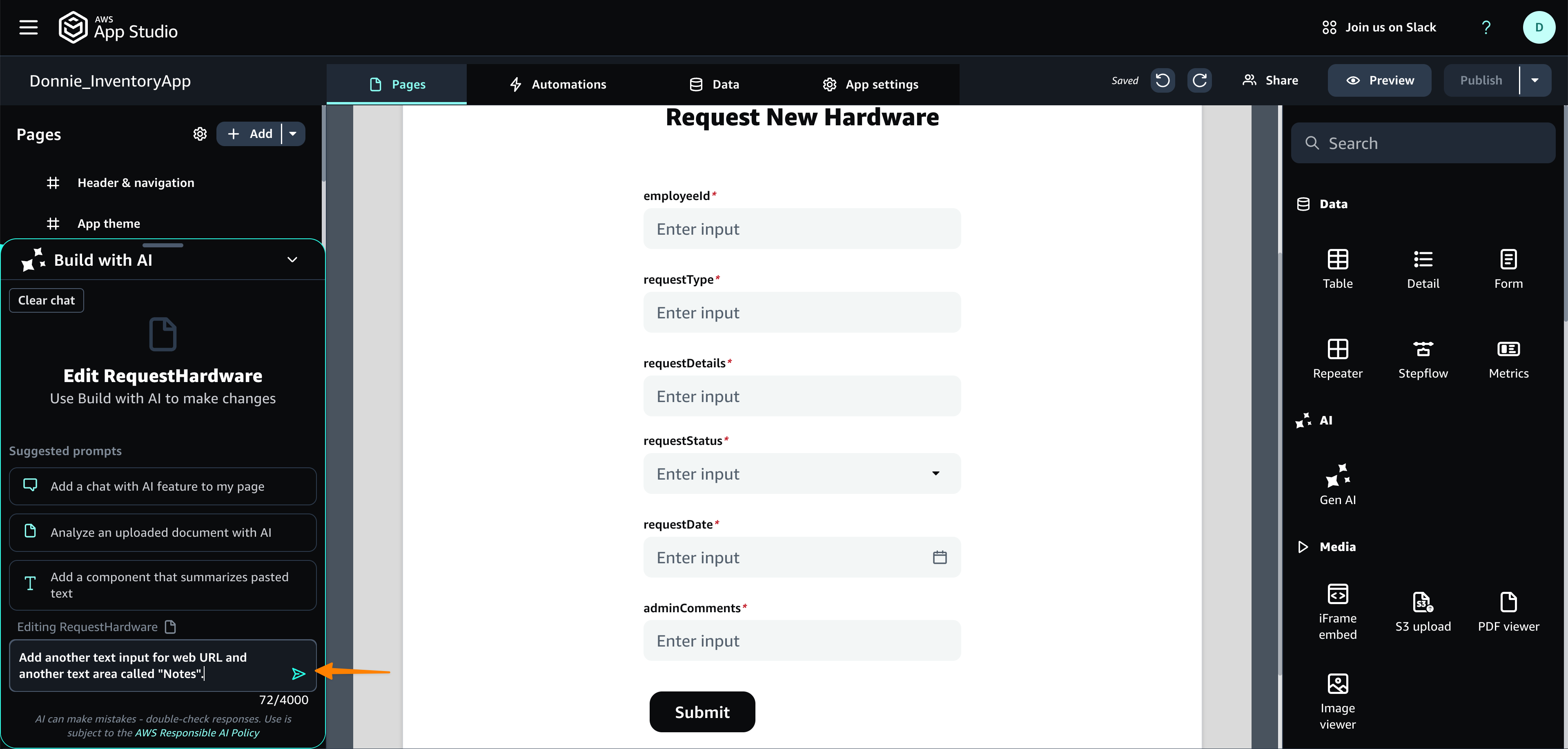Click the Clear chat button
Viewport: 1568px width, 749px height.
tap(46, 300)
